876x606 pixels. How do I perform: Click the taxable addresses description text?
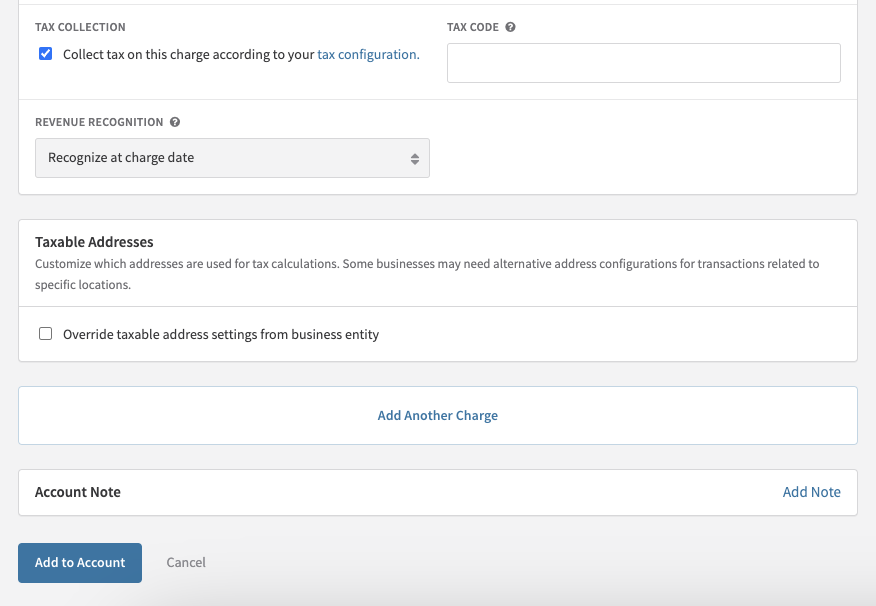427,274
